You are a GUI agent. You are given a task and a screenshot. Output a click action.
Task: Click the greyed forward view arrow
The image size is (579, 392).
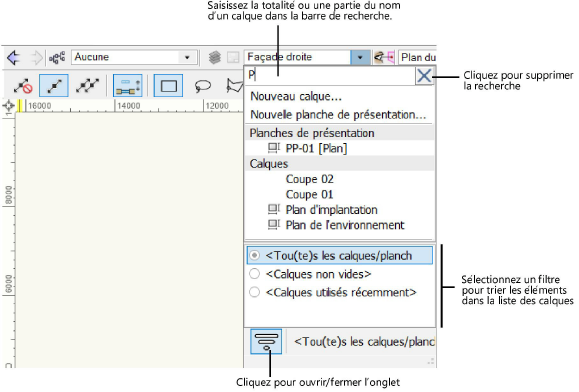click(x=37, y=58)
